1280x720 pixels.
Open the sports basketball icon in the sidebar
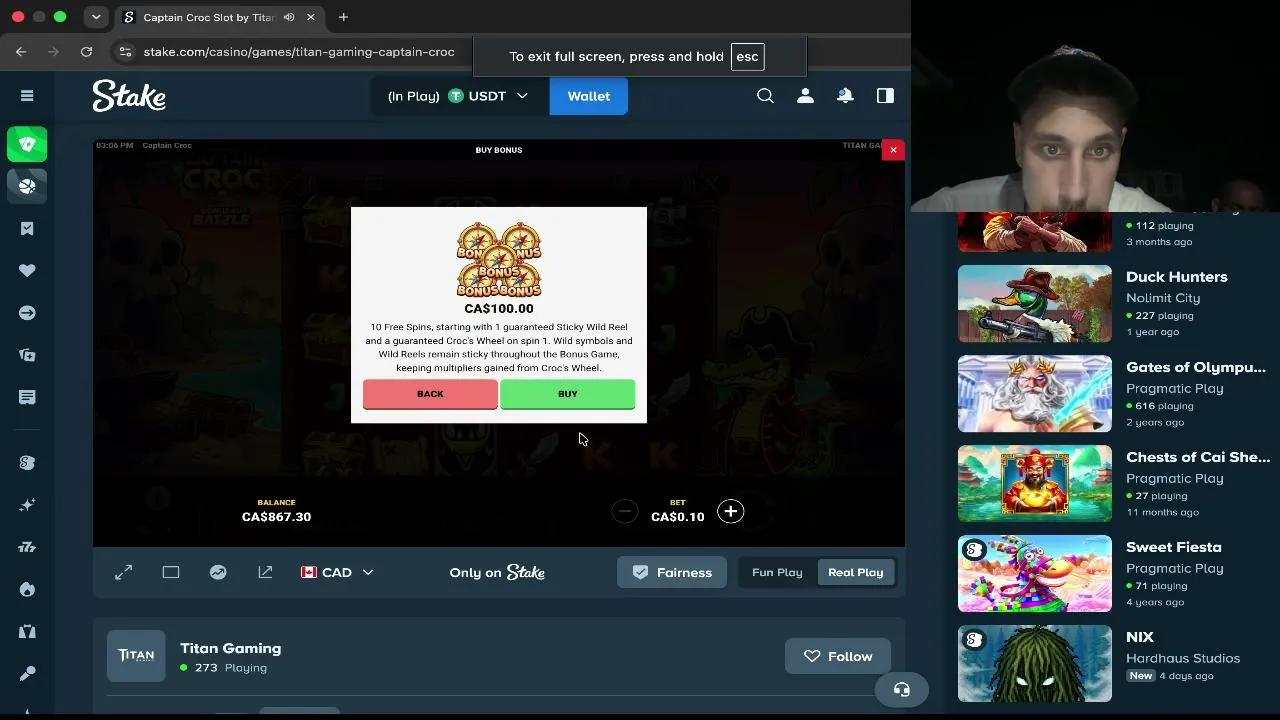[x=27, y=186]
